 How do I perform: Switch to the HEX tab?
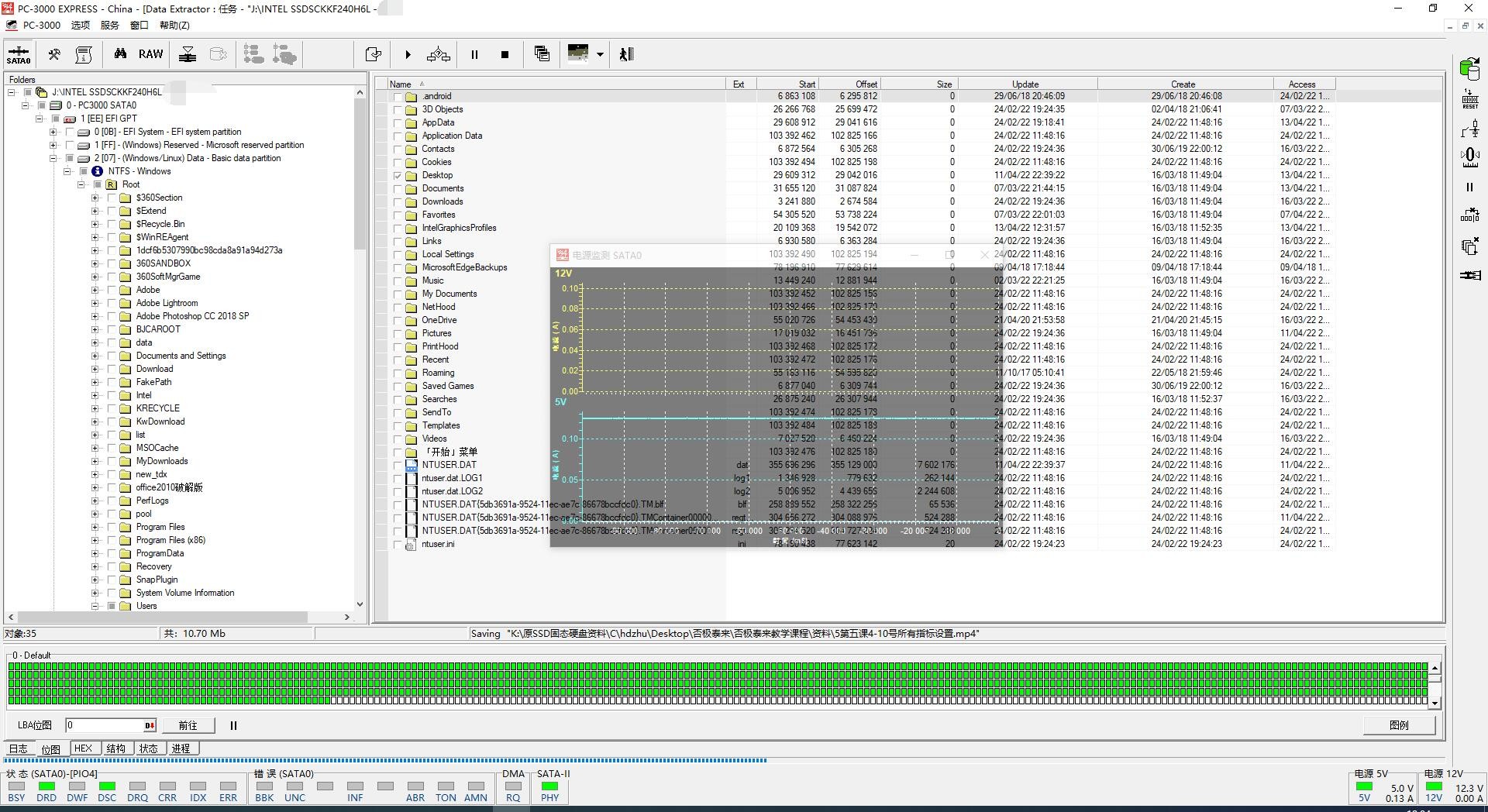tap(83, 748)
